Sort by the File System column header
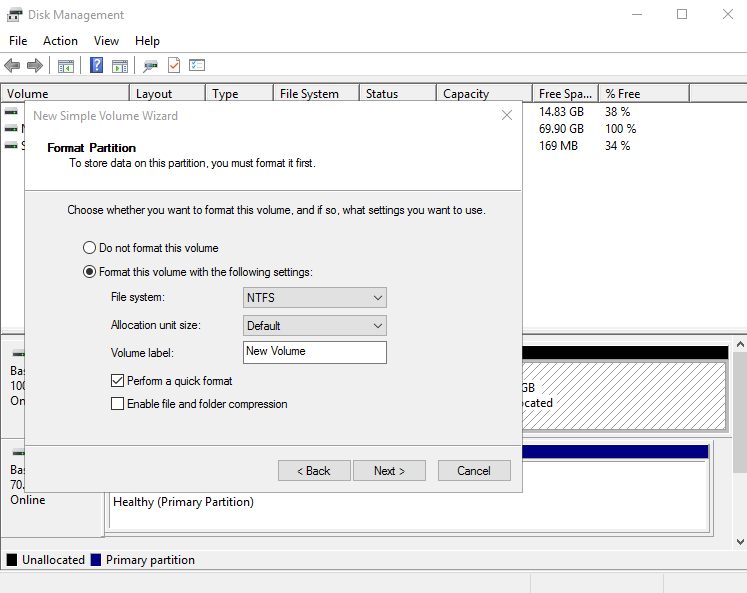 [x=316, y=93]
